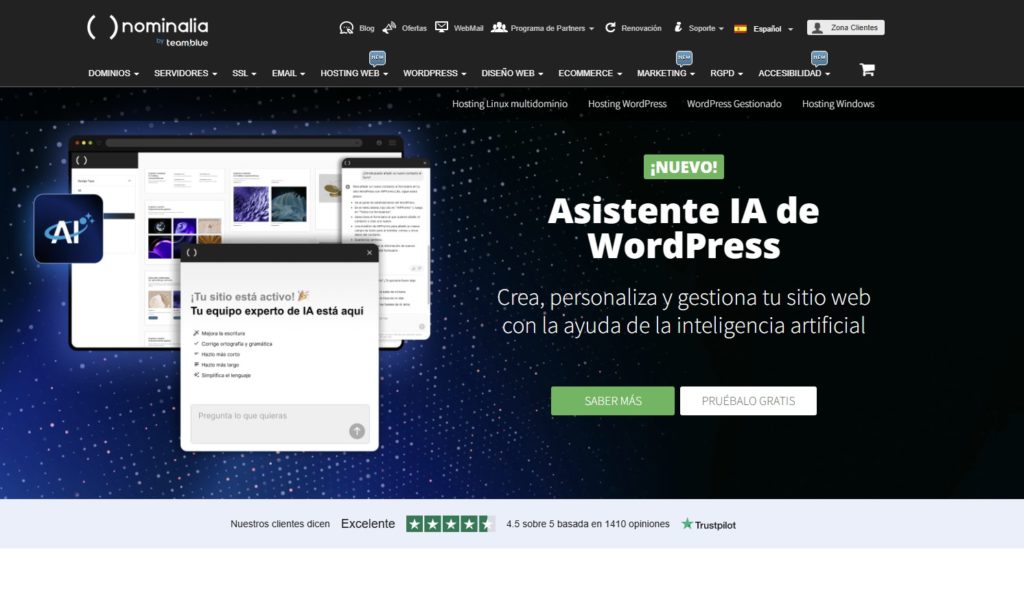Expand the SSL menu
The image size is (1024, 589).
[244, 73]
